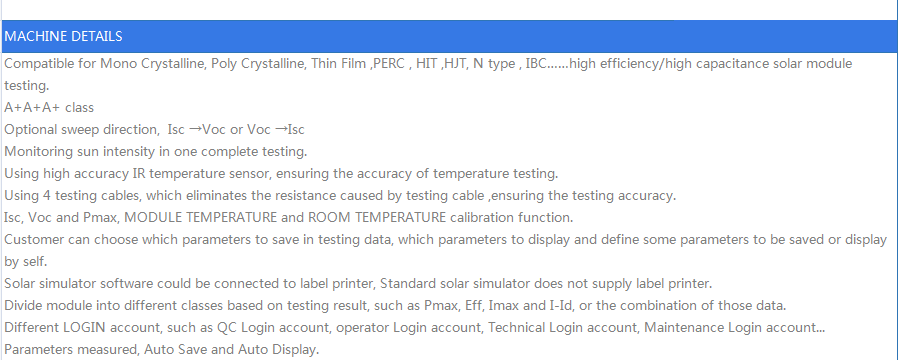Viewport: 900px width, 360px height.
Task: Click the 'IR temperature sensor' sentence
Action: pos(281,173)
